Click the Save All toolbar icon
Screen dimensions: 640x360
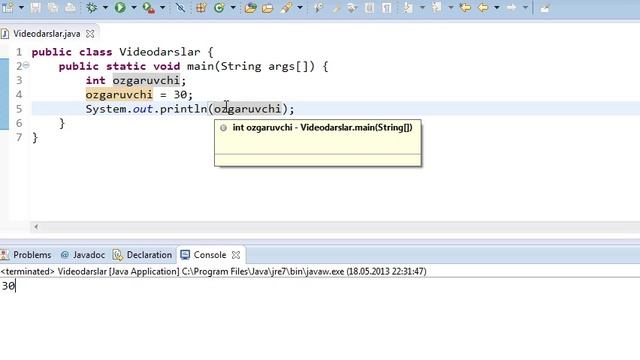click(53, 7)
